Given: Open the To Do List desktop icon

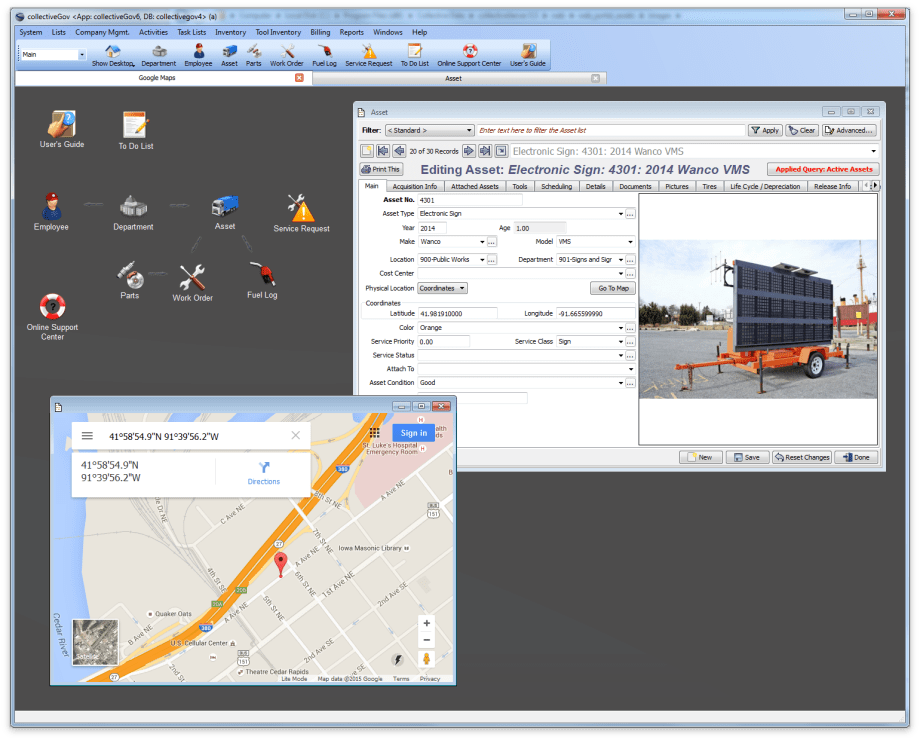Looking at the screenshot, I should (135, 130).
